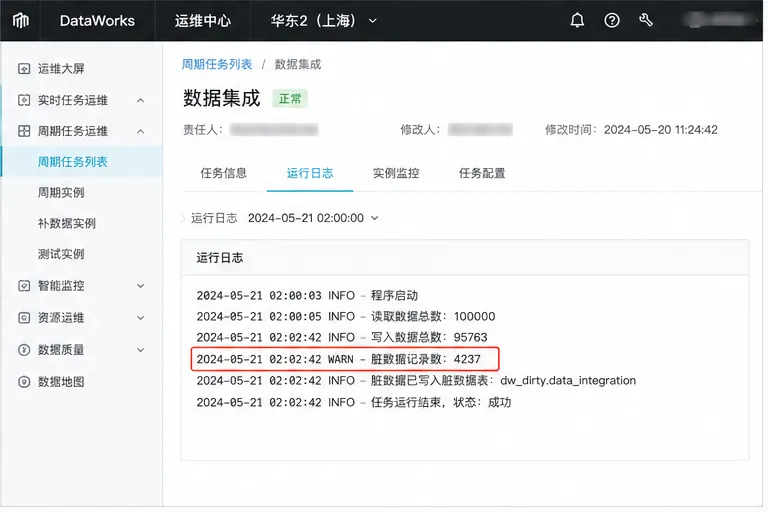This screenshot has height=512, width=768.
Task: Expand the 智能监控 chevron
Action: pyautogui.click(x=141, y=286)
